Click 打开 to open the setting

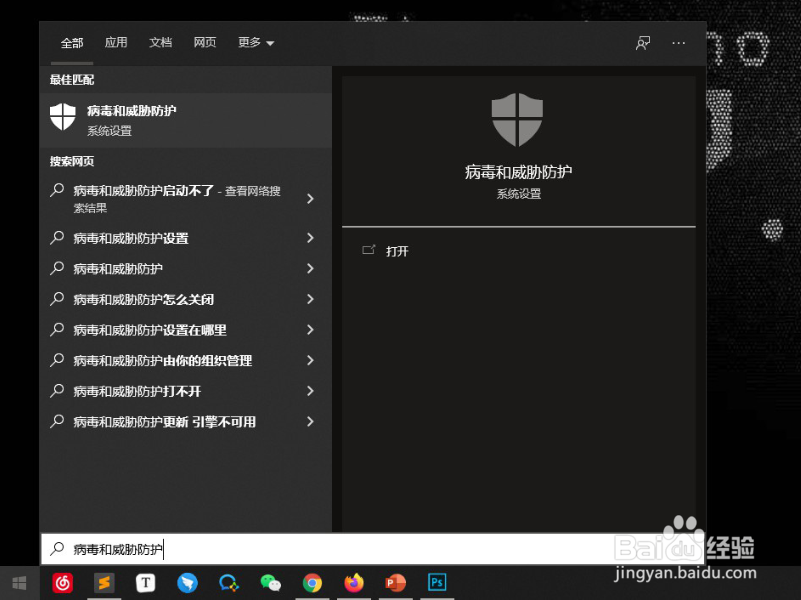tap(397, 251)
